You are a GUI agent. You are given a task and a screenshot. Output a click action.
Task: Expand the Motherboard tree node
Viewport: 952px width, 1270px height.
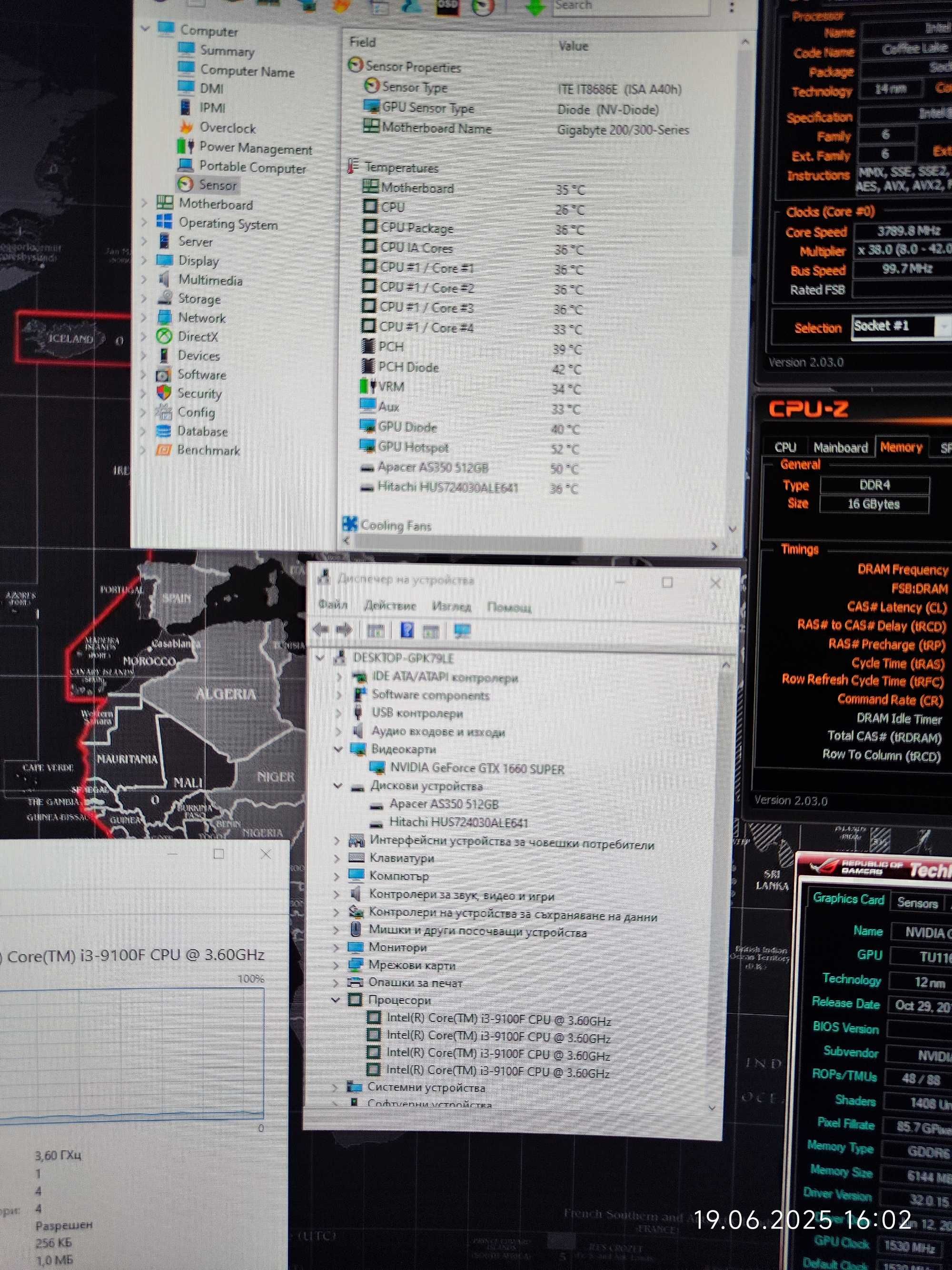point(145,203)
